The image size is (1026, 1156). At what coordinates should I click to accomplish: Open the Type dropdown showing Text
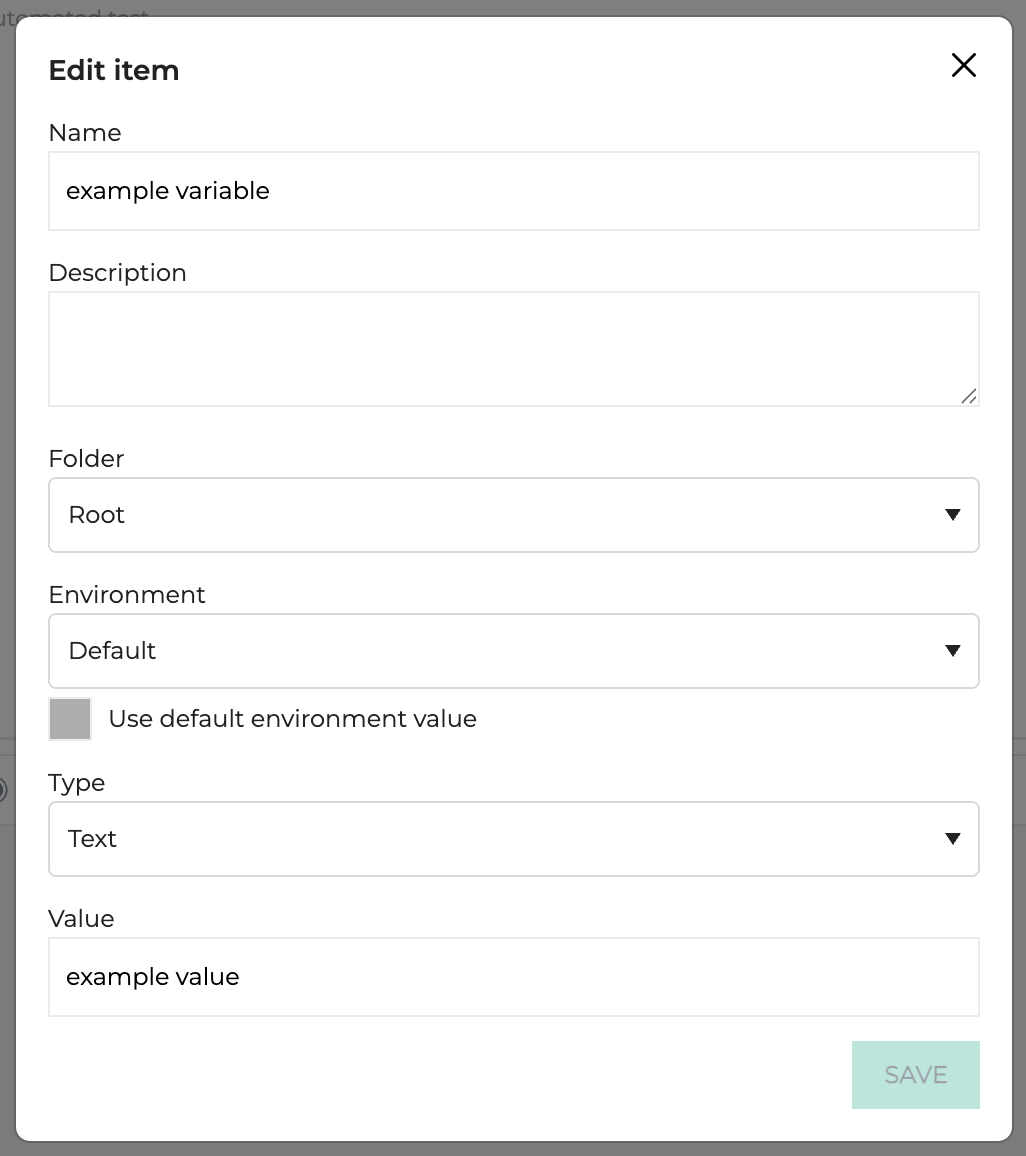click(514, 839)
